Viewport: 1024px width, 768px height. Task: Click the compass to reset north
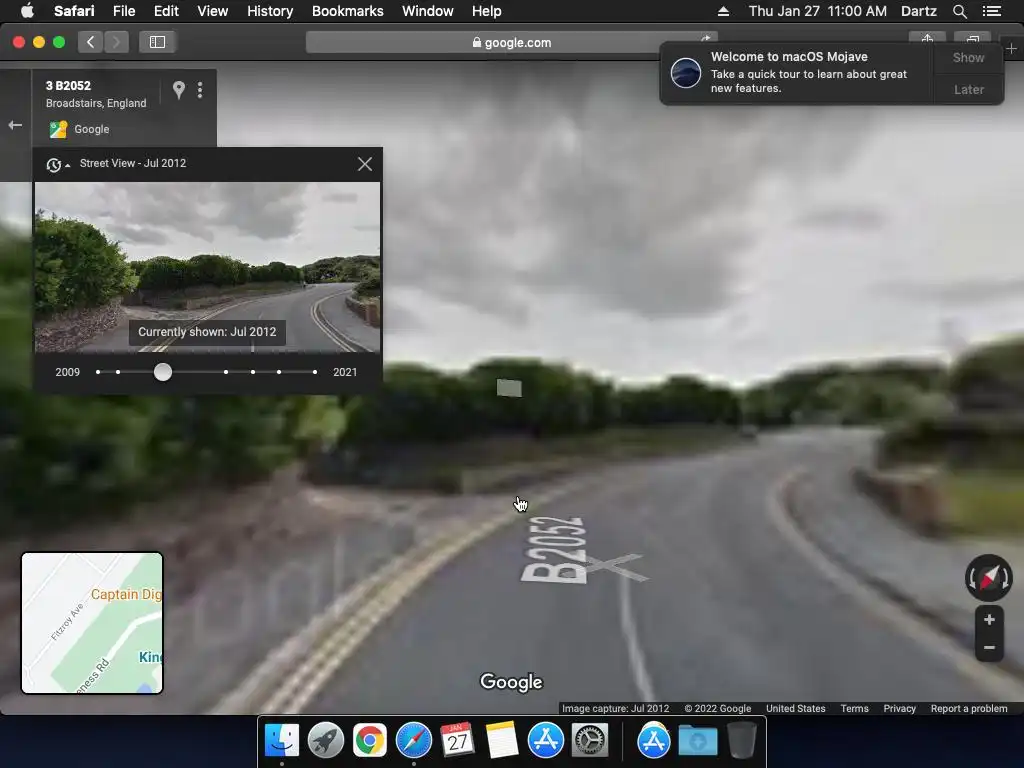tap(988, 577)
